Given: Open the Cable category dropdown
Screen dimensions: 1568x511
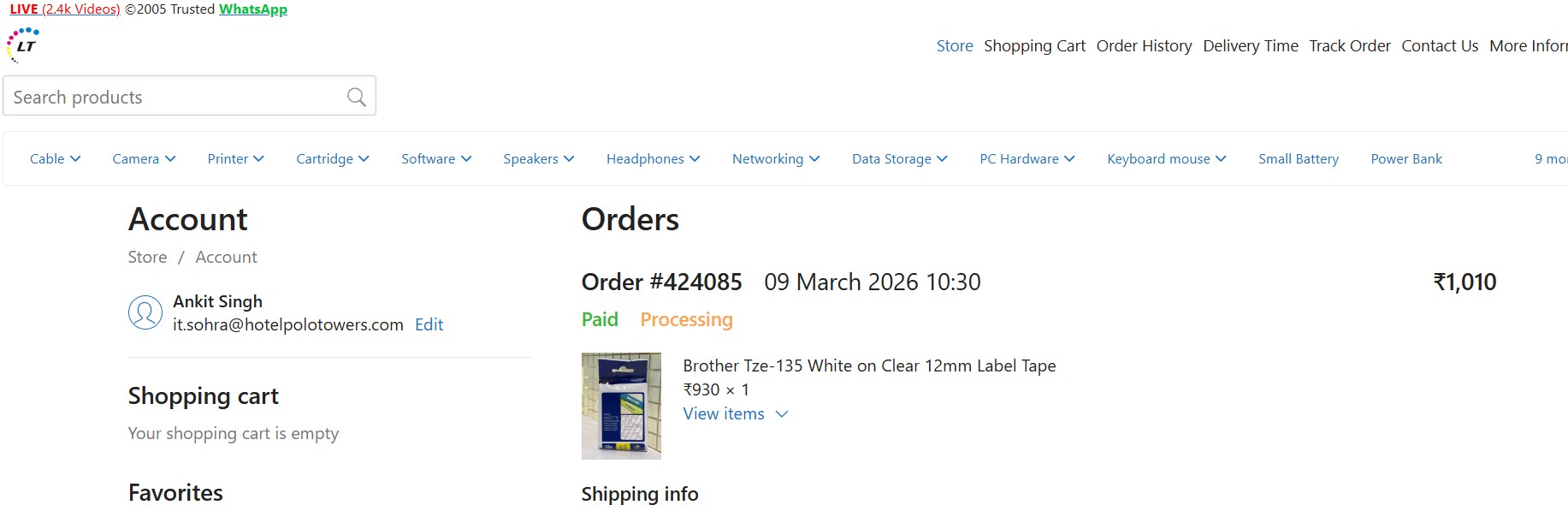Looking at the screenshot, I should 55,159.
